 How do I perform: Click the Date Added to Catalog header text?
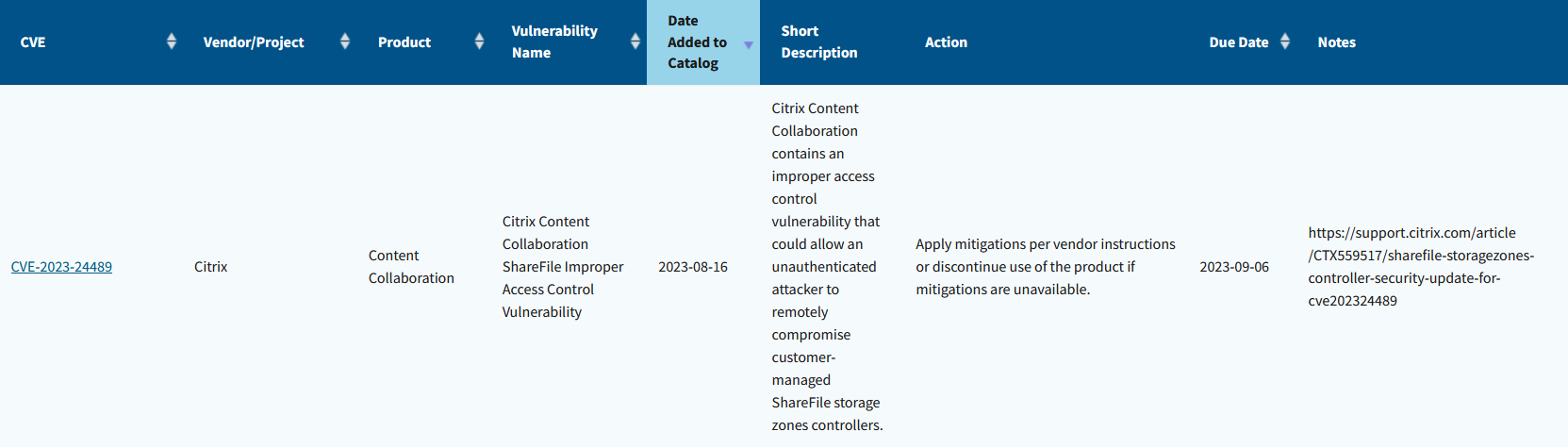697,42
